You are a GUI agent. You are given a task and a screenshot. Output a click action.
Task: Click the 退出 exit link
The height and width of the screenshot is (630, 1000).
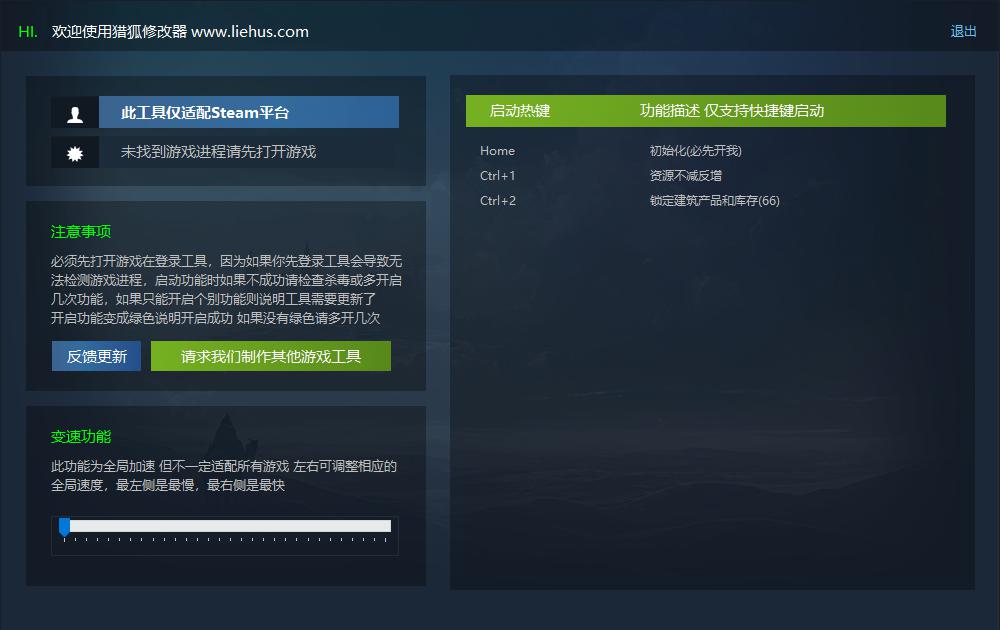(963, 31)
